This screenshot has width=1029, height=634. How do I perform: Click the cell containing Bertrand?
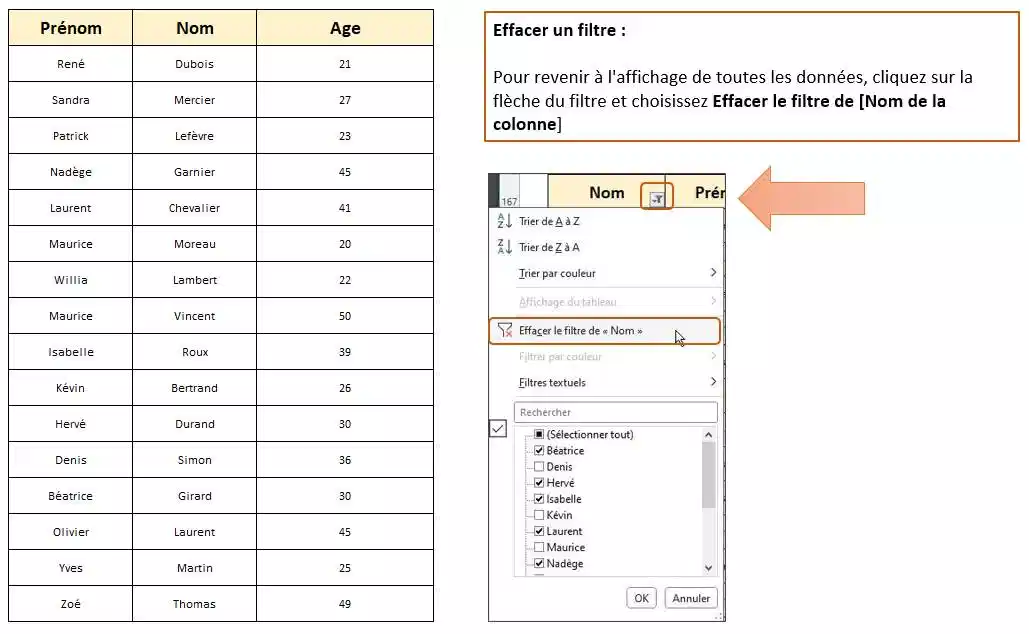click(195, 388)
